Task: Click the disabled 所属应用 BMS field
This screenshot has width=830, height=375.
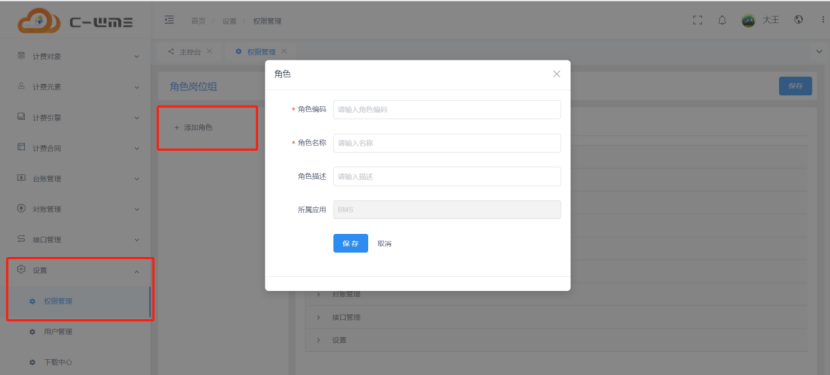Action: [447, 210]
